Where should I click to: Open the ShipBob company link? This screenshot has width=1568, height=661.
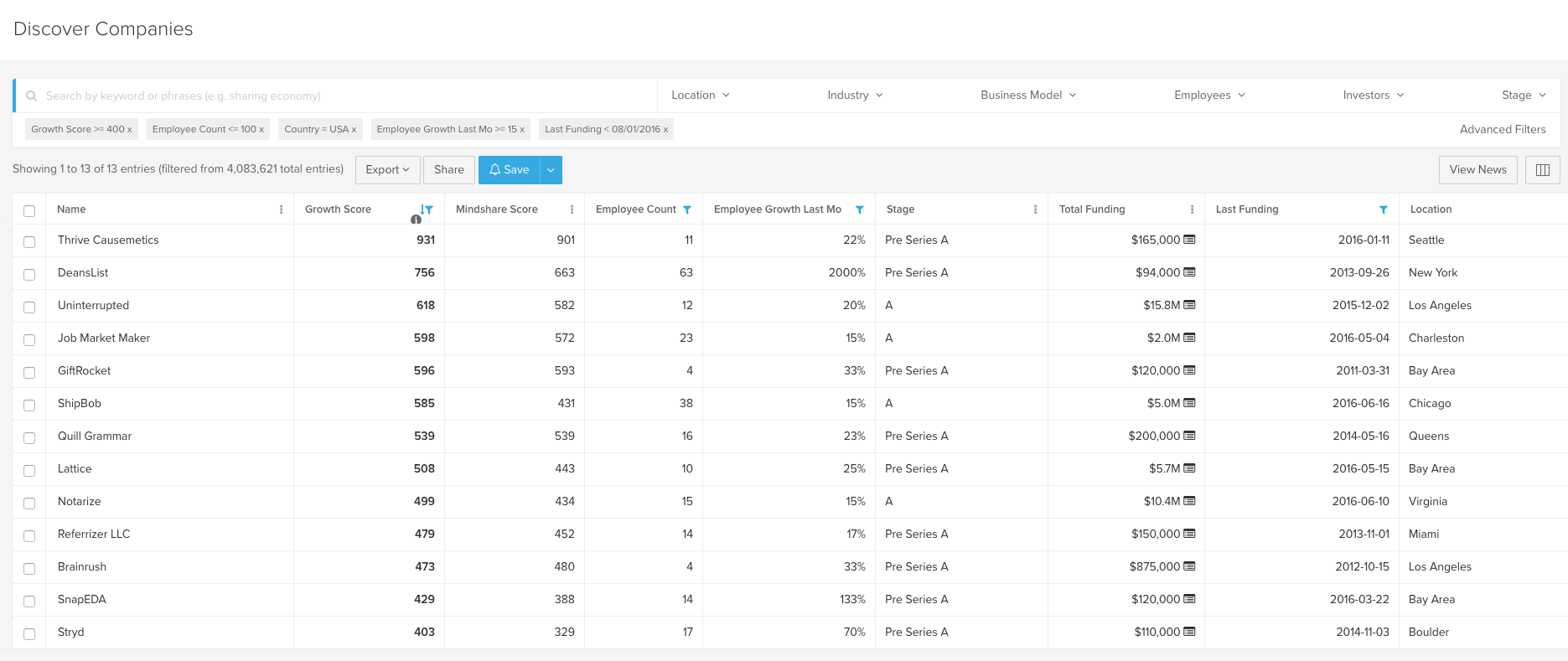coord(80,403)
